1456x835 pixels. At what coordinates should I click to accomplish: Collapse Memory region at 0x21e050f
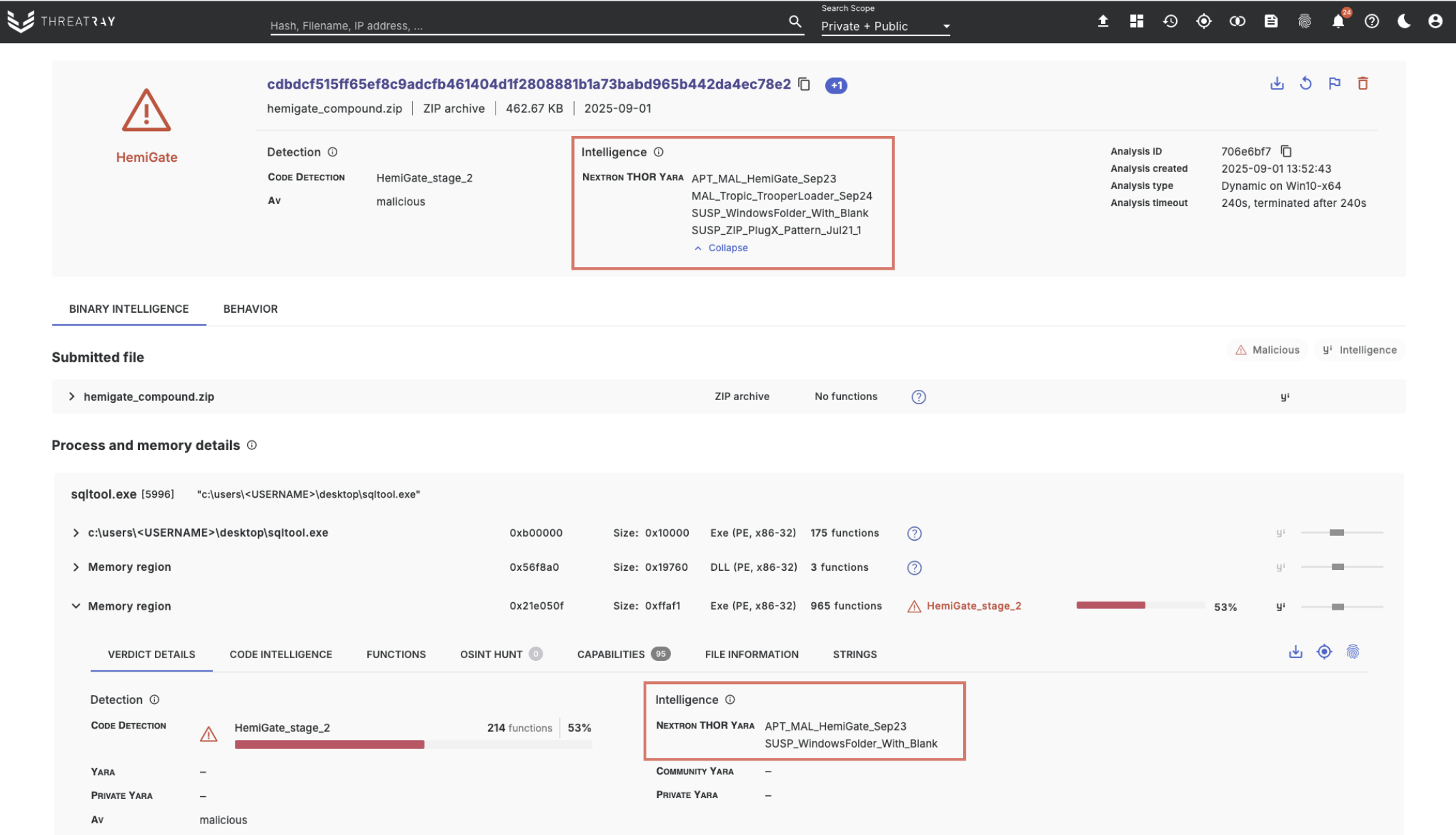pyautogui.click(x=76, y=606)
